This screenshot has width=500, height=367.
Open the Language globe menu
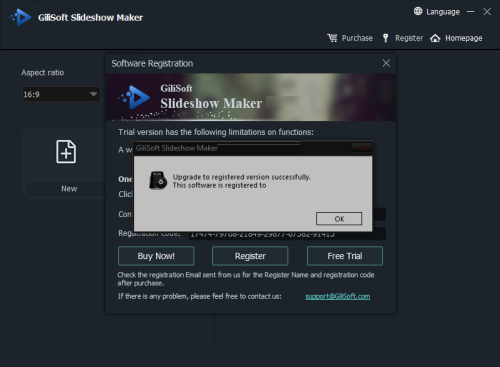(x=418, y=11)
